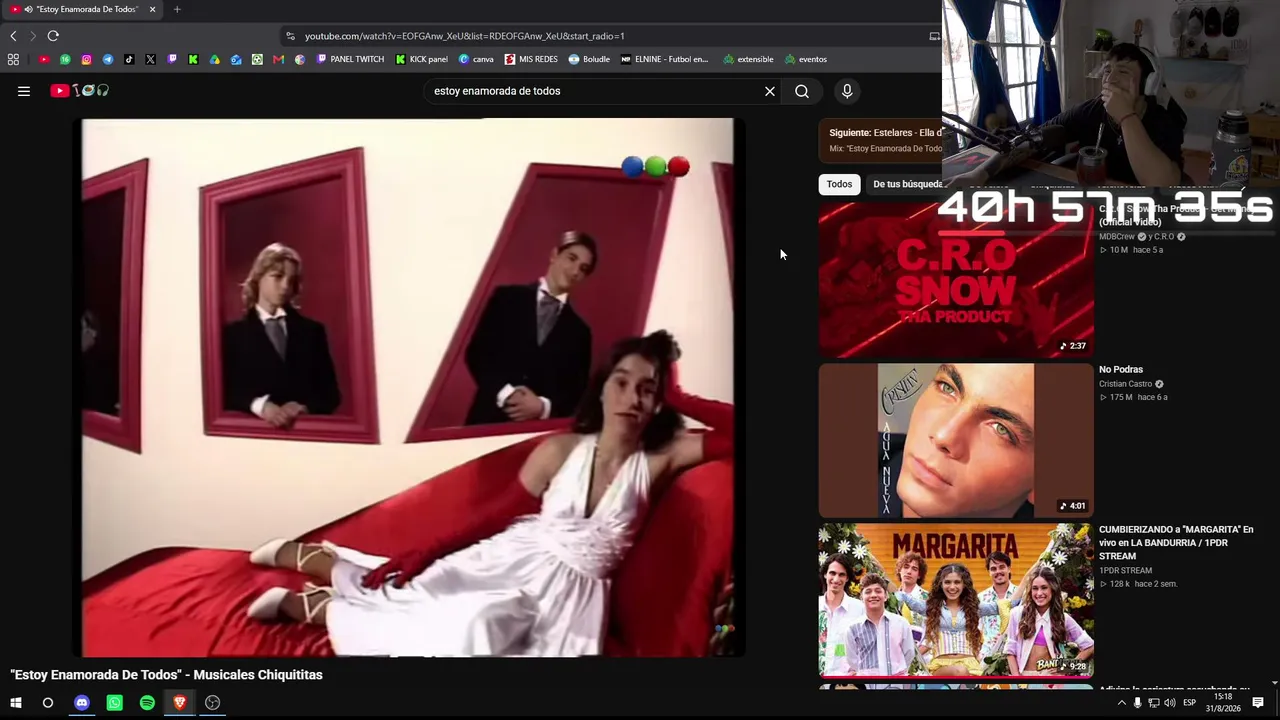
Task: Play the MARGARITA cumbia video thumbnail
Action: [x=956, y=600]
